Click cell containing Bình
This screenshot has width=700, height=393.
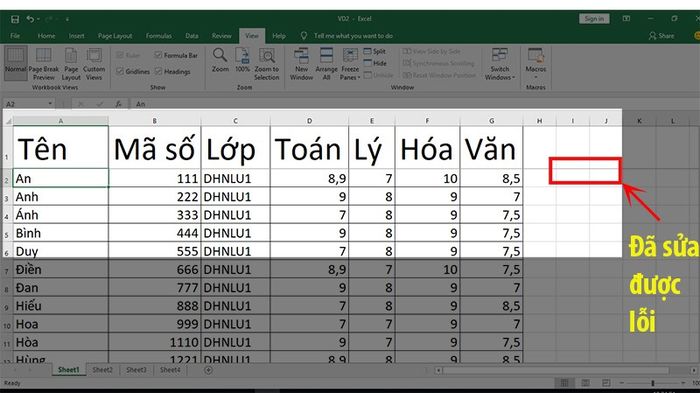[x=61, y=233]
